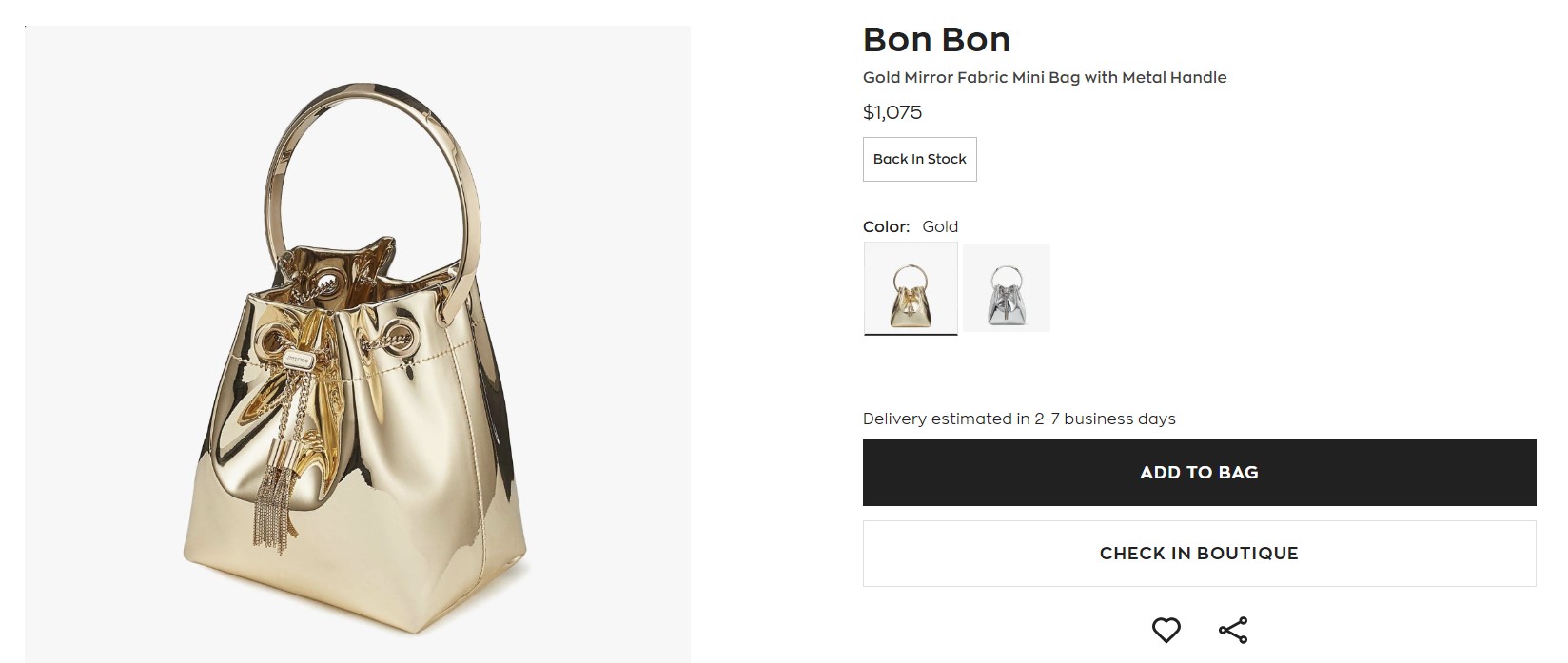The width and height of the screenshot is (1568, 663).
Task: Click the Bon Bon product title
Action: pos(936,40)
